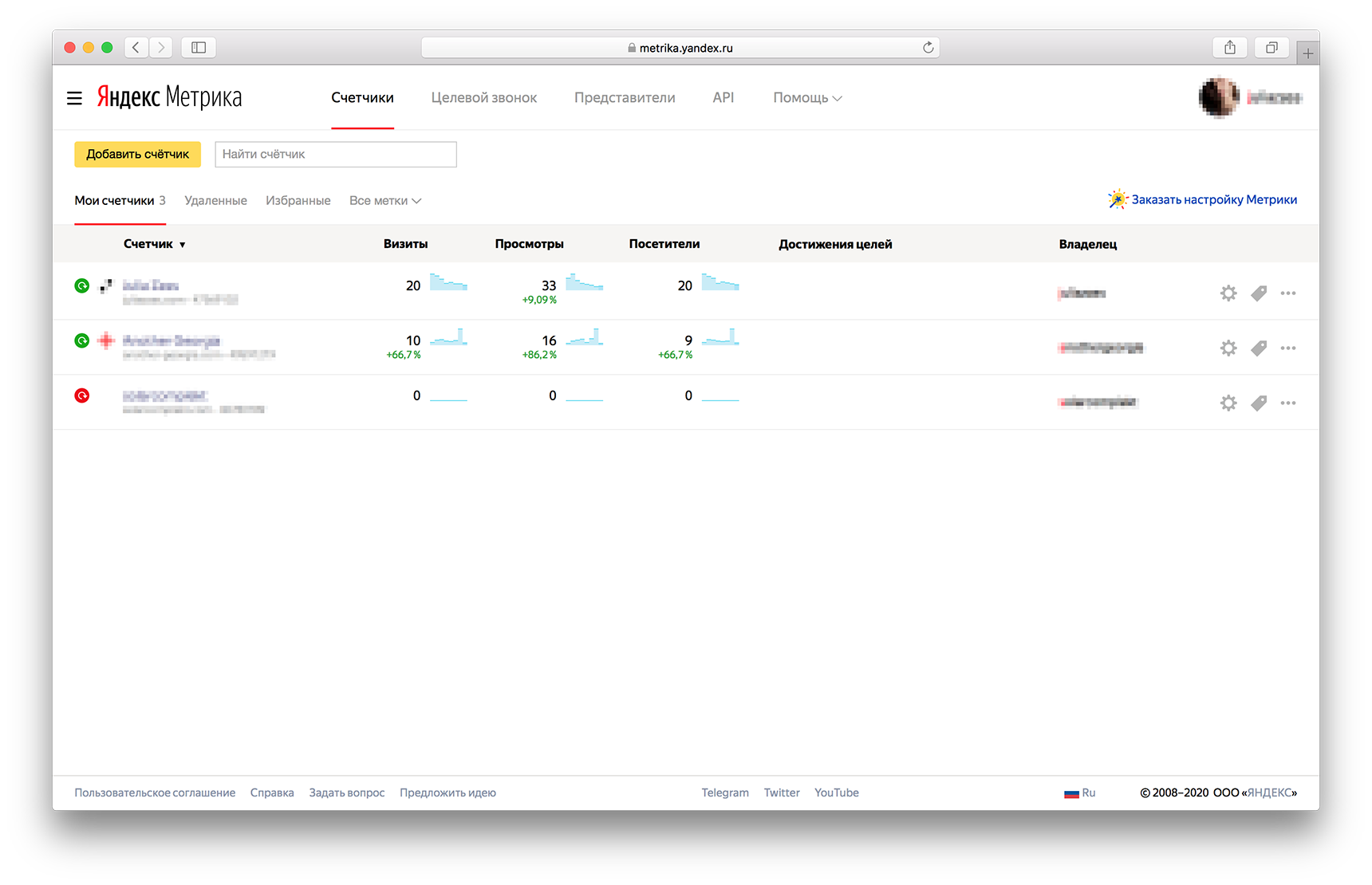Click the red cross favicon of second counter

point(106,340)
